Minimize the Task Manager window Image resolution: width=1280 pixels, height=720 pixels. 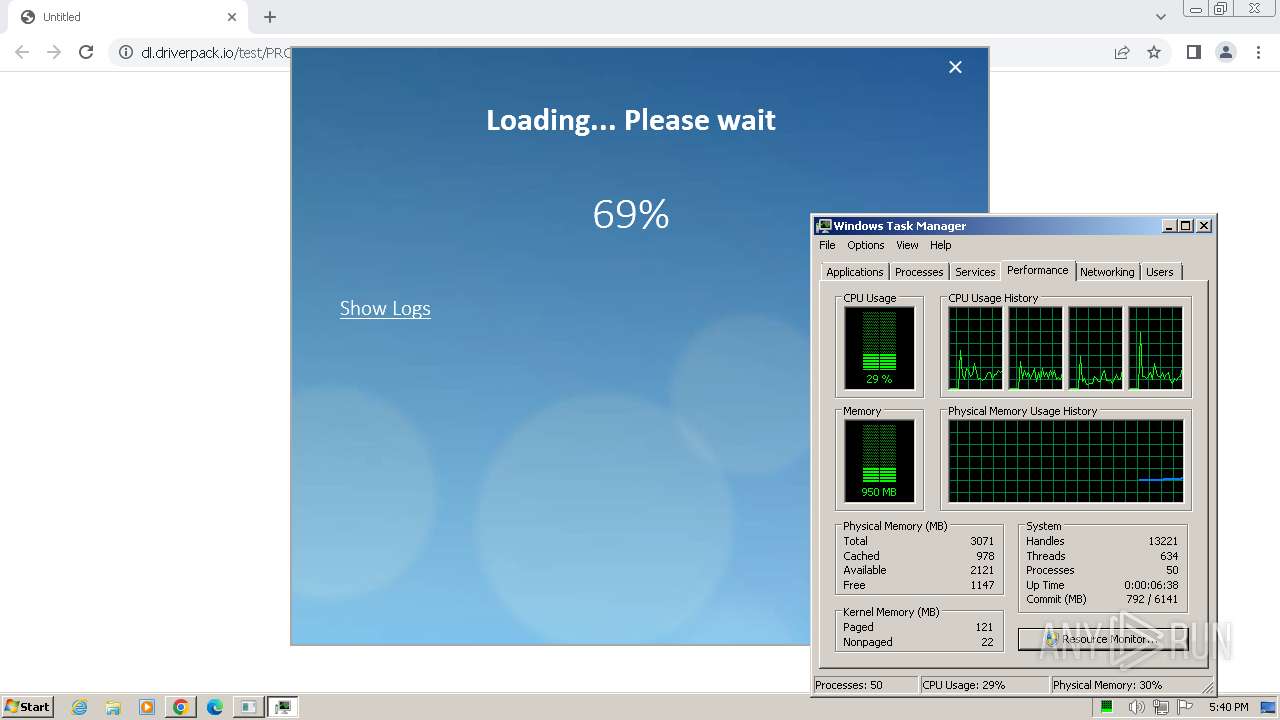1169,226
